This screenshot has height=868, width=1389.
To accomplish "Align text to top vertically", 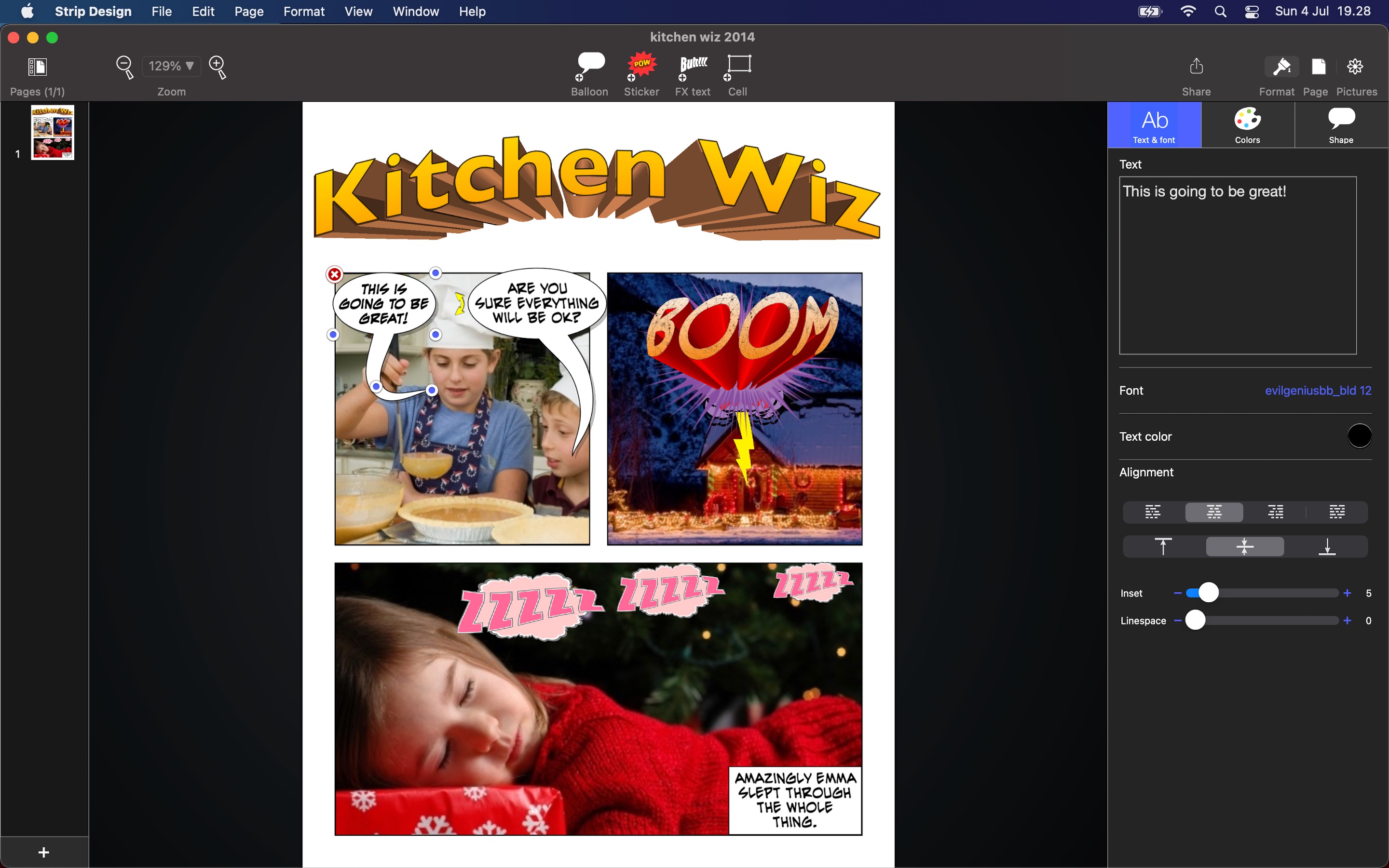I will coord(1163,546).
